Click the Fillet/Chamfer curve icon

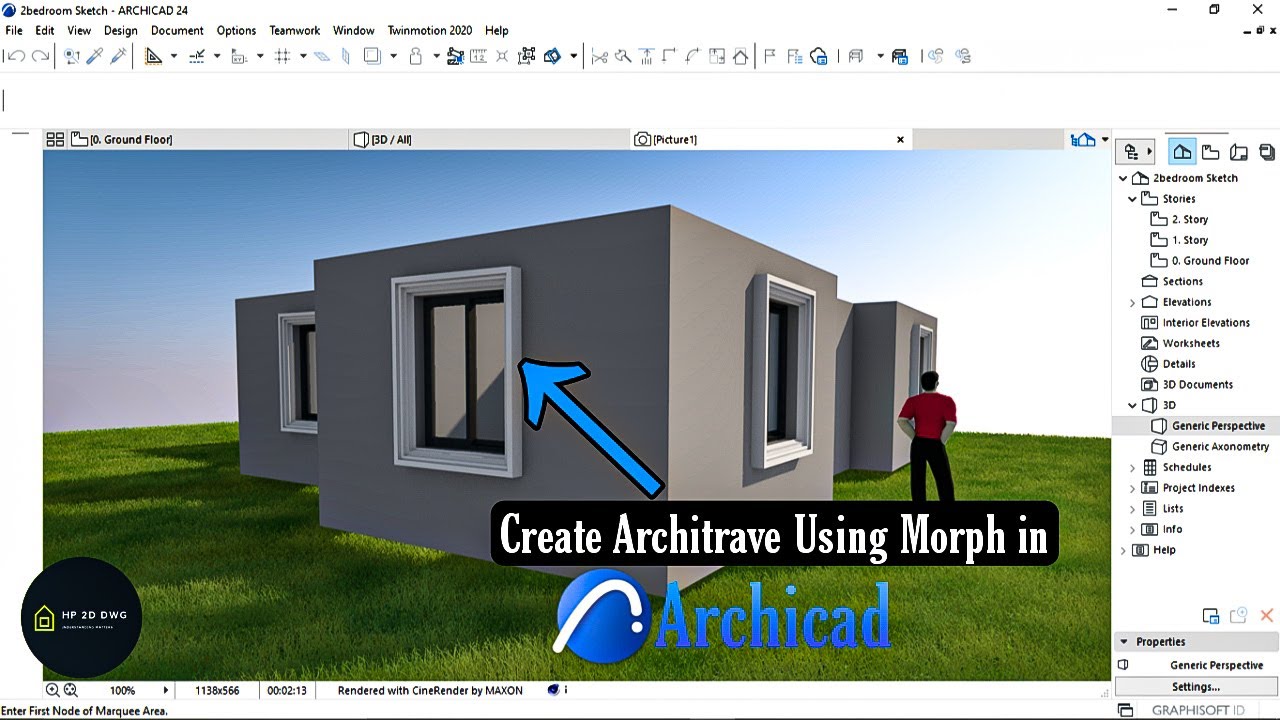click(693, 56)
